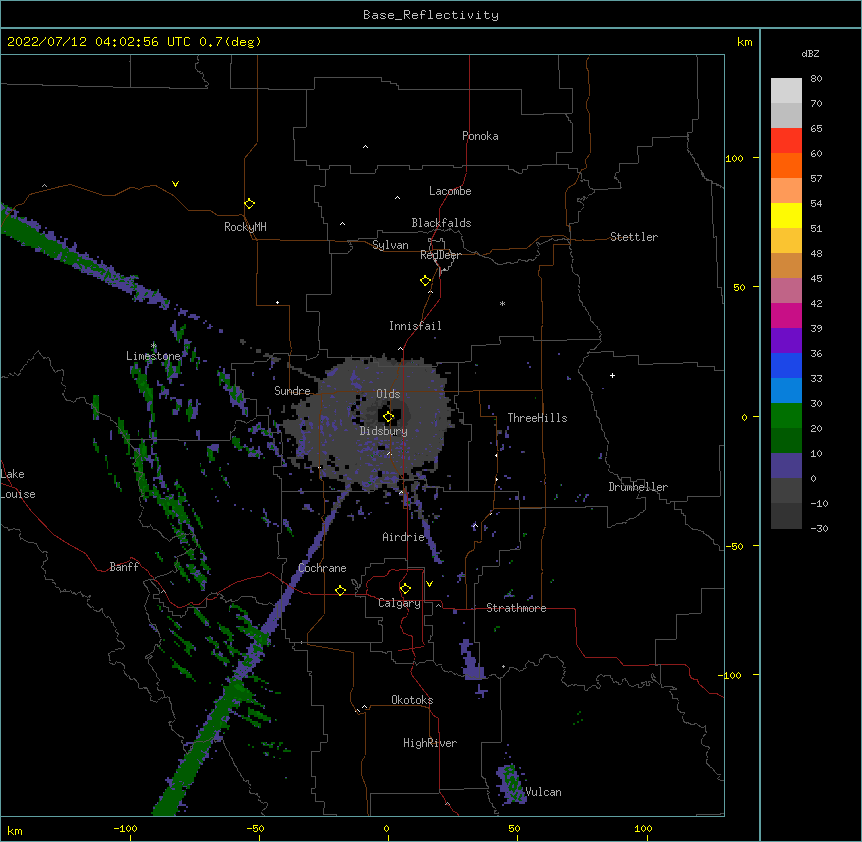862x842 pixels.
Task: Click the ThreeHills city label
Action: 537,418
